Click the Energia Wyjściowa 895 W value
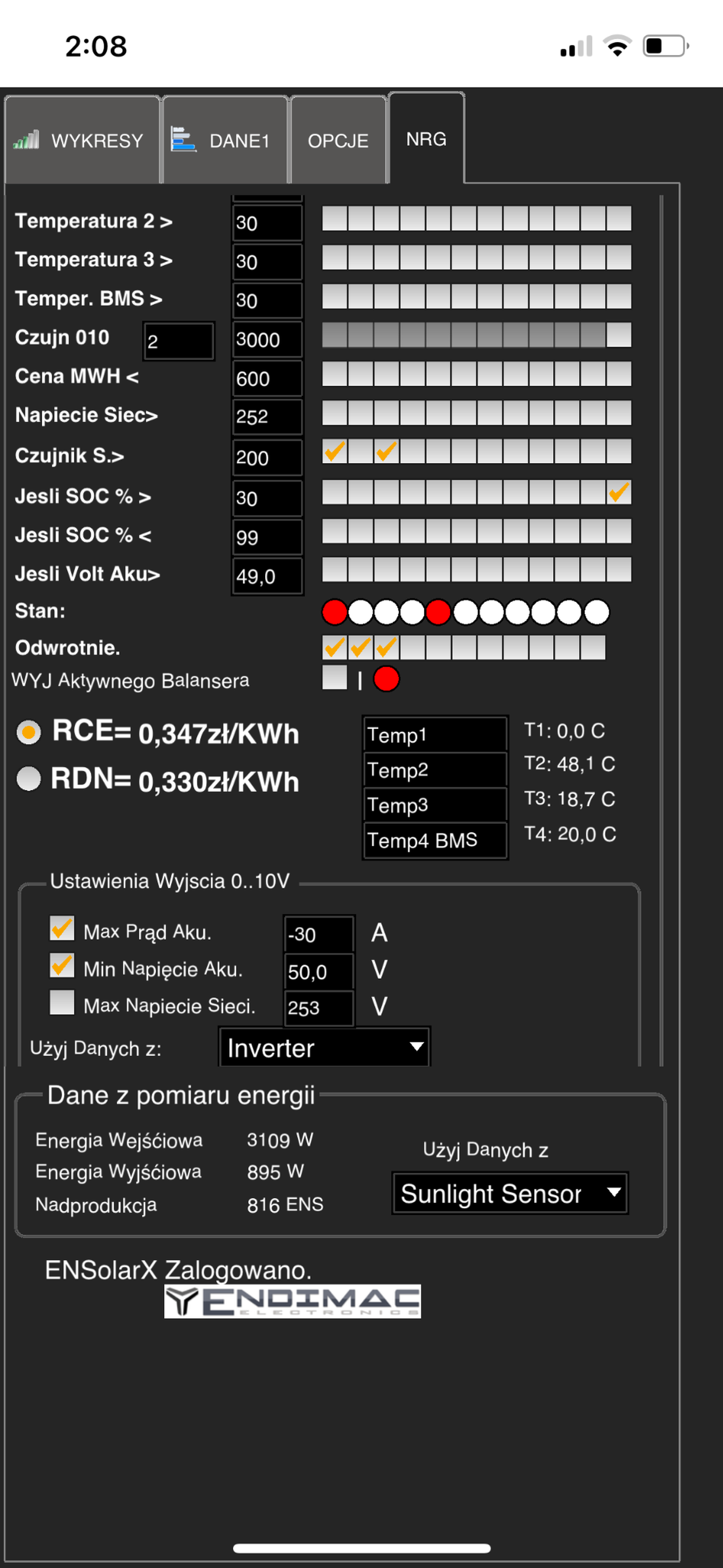 click(275, 1172)
